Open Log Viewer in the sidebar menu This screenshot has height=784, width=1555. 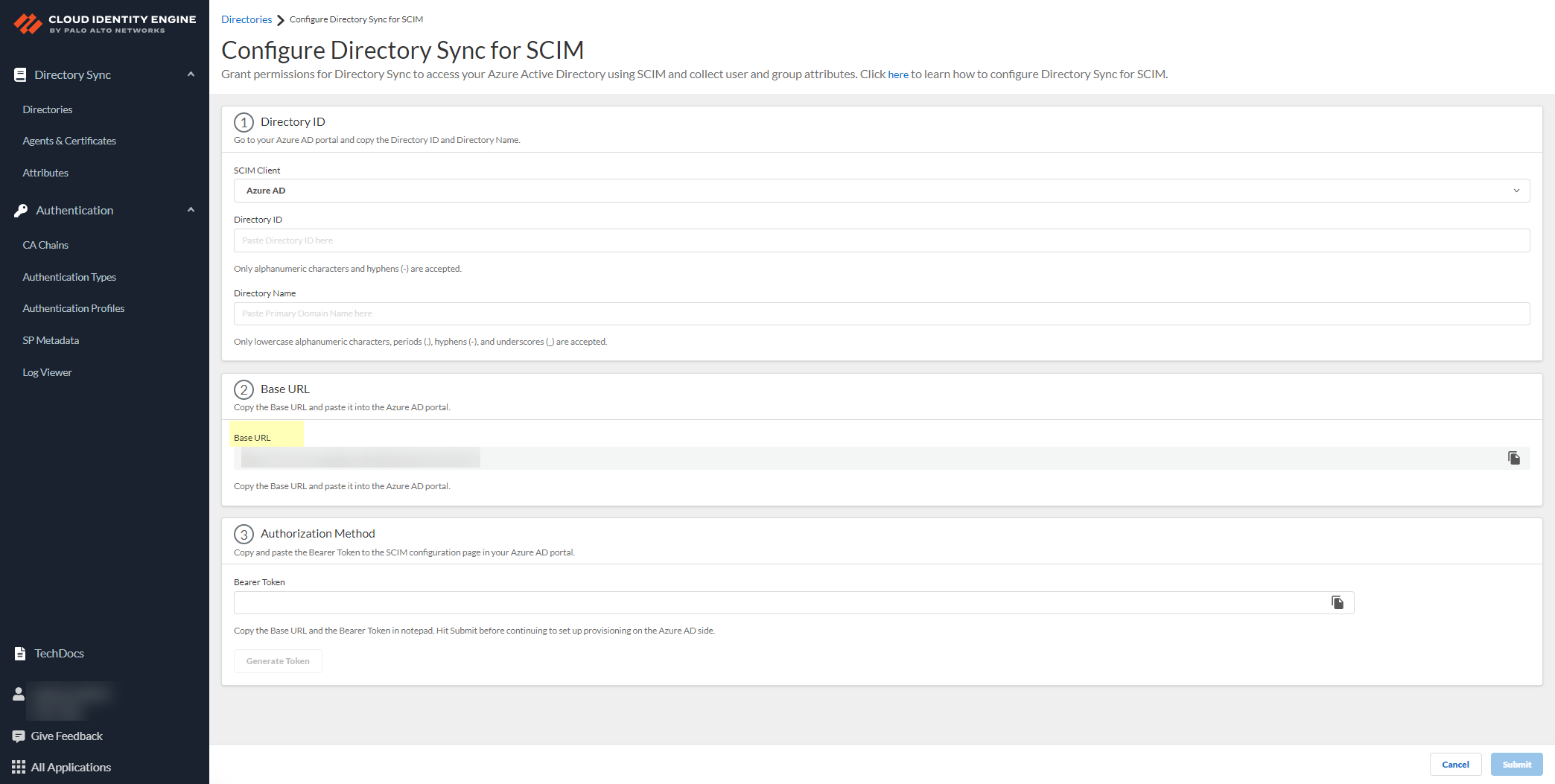tap(47, 372)
